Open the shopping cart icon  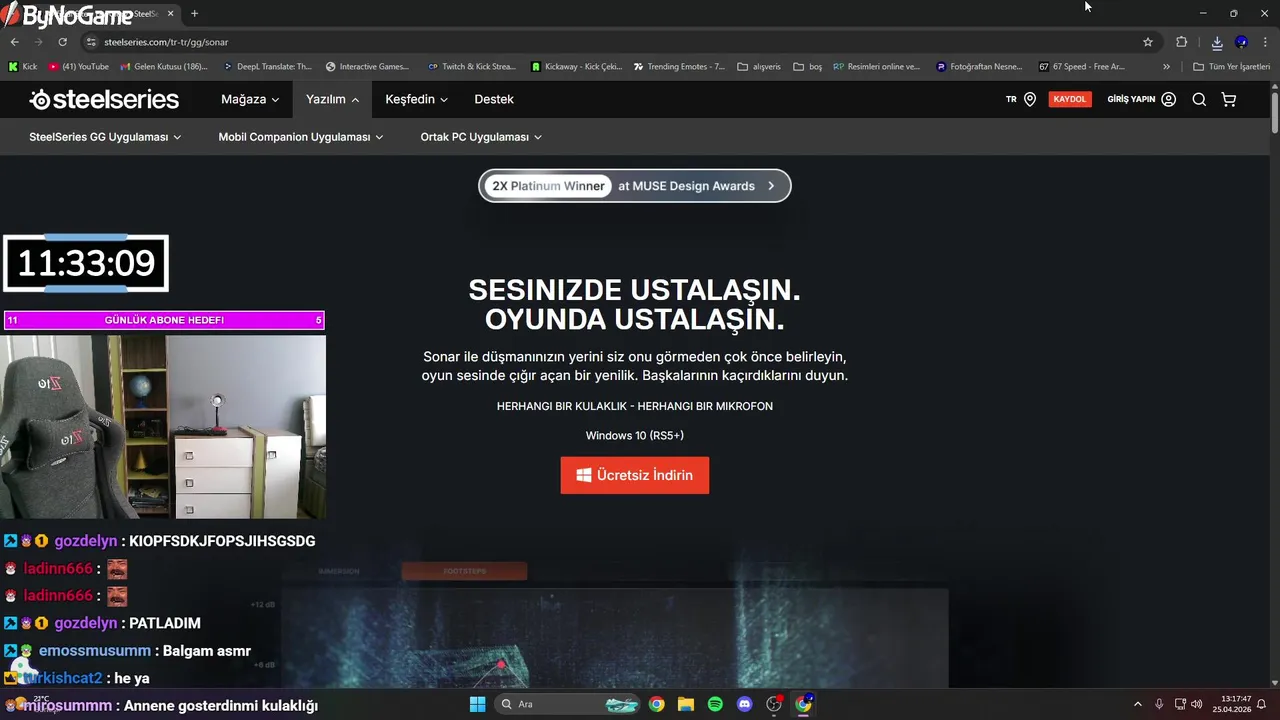pyautogui.click(x=1229, y=99)
